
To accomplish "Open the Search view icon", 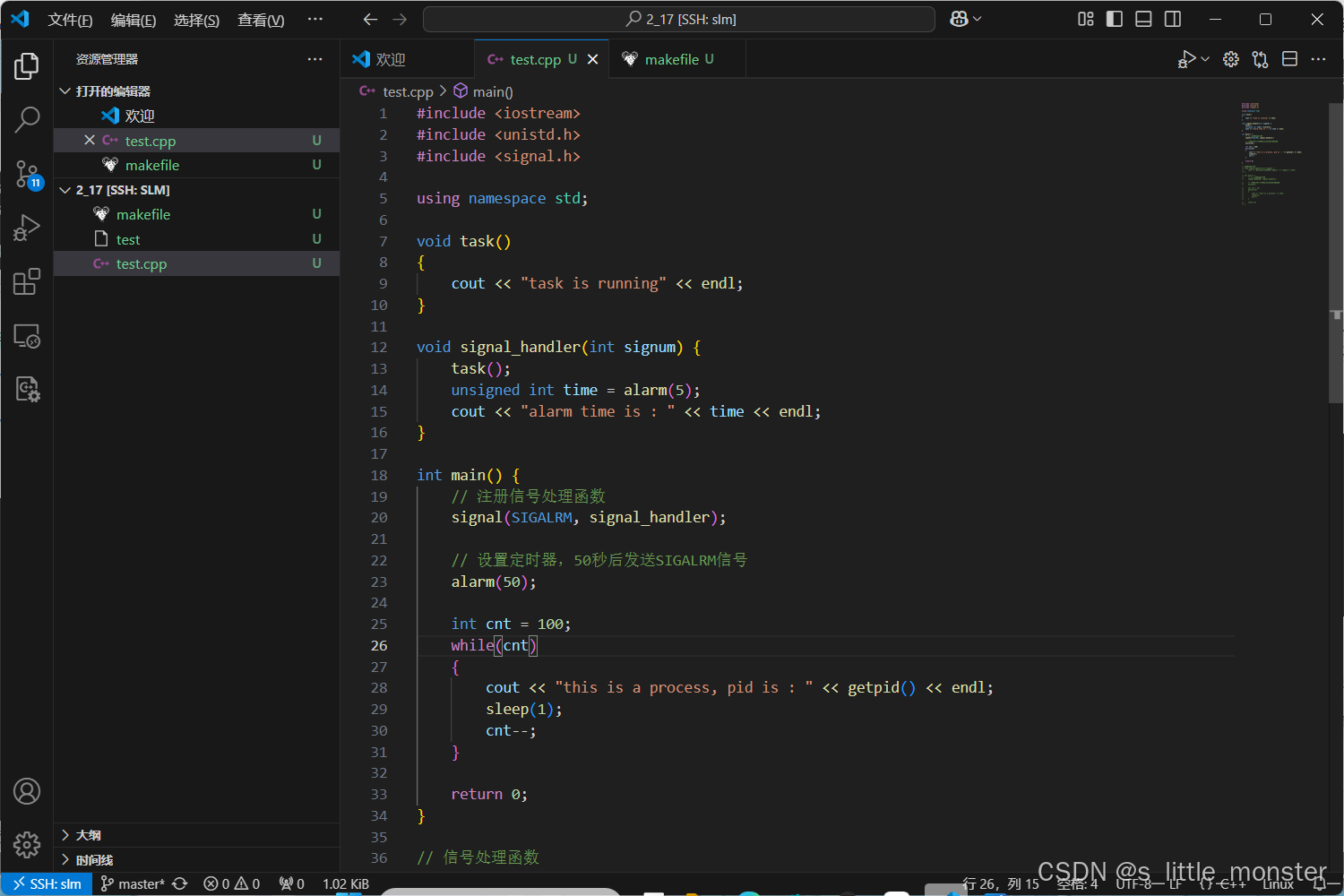I will click(27, 119).
